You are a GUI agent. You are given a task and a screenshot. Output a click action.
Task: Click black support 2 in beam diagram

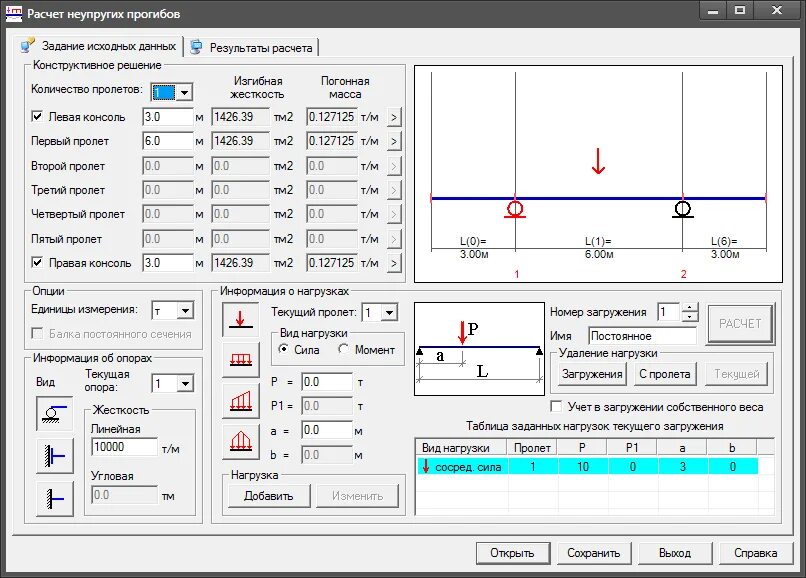click(x=683, y=209)
